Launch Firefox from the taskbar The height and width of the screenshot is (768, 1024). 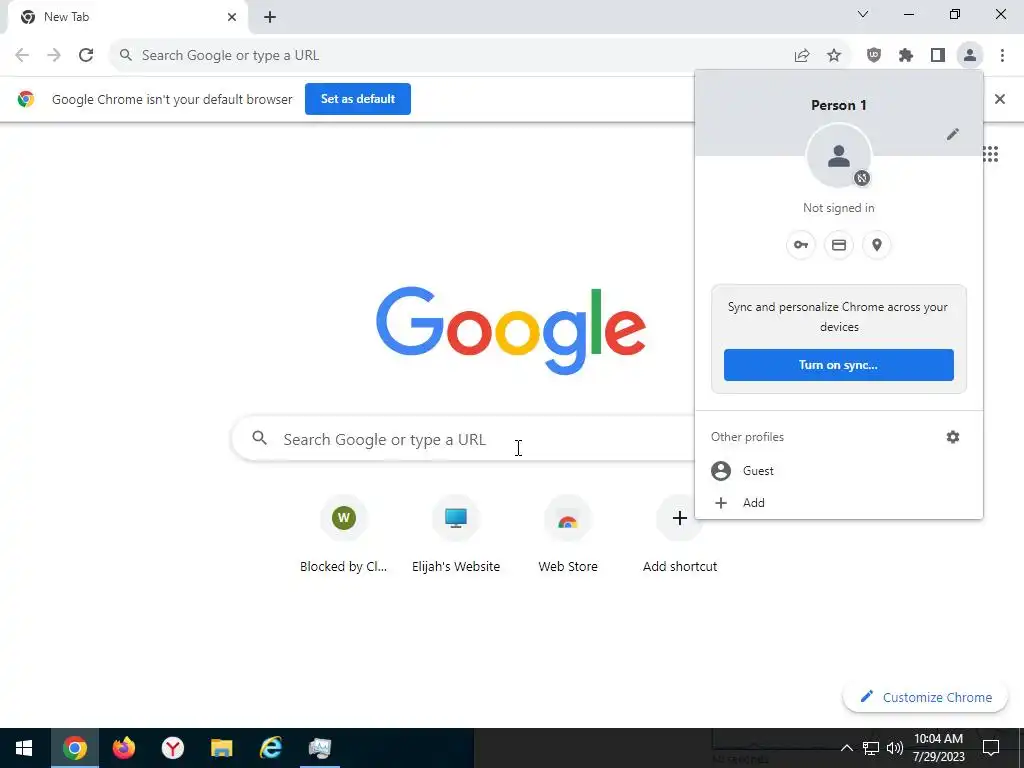(x=123, y=748)
